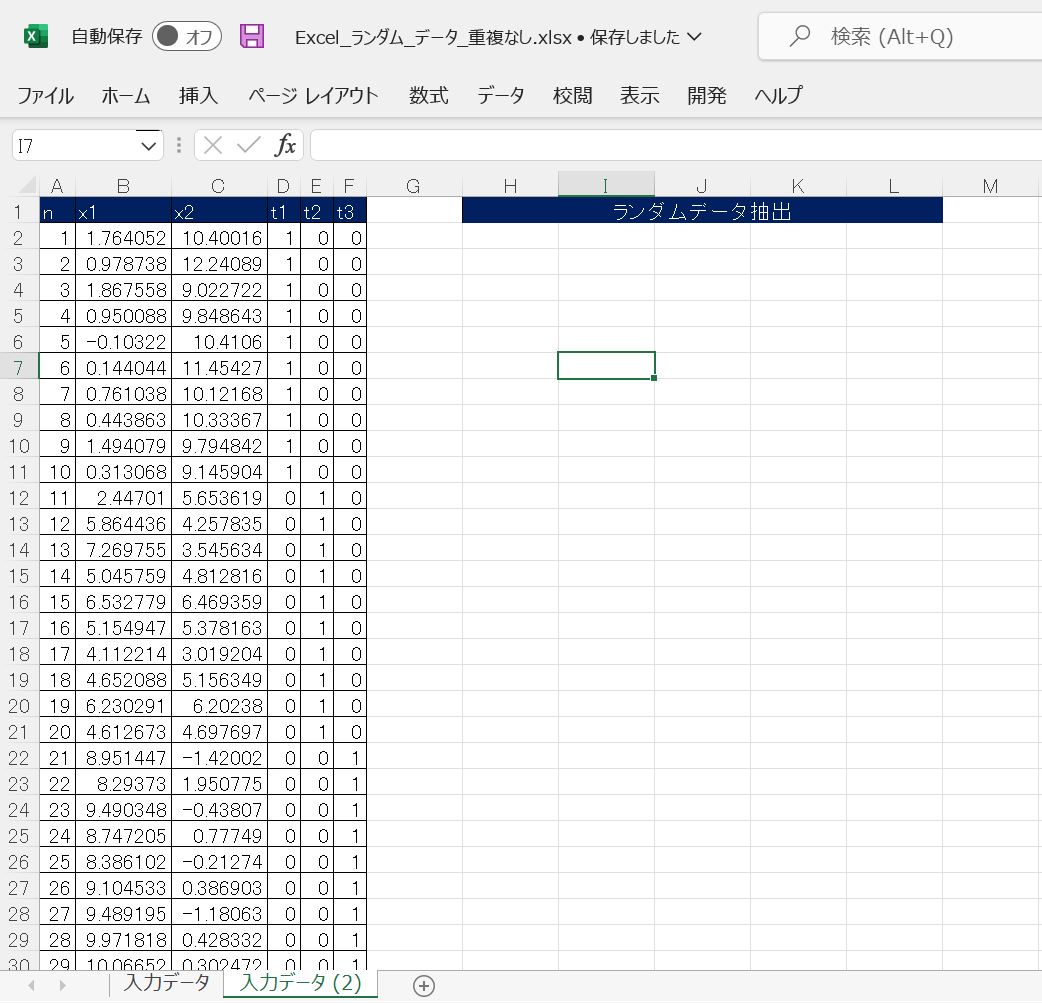Screen dimensions: 1042x1003
Task: Click cell with value 12.24089
Action: 219,264
